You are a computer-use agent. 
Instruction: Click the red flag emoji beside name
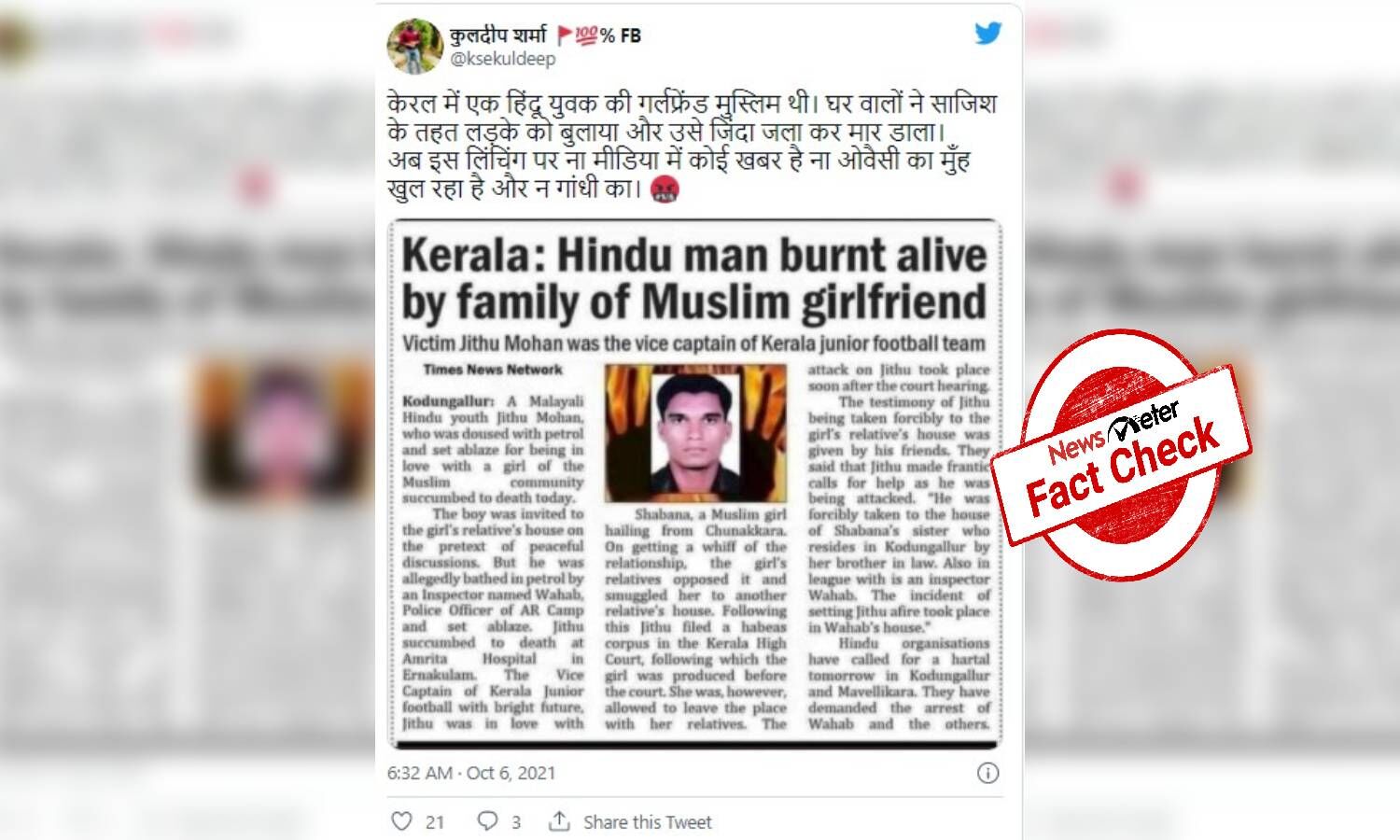pos(564,35)
